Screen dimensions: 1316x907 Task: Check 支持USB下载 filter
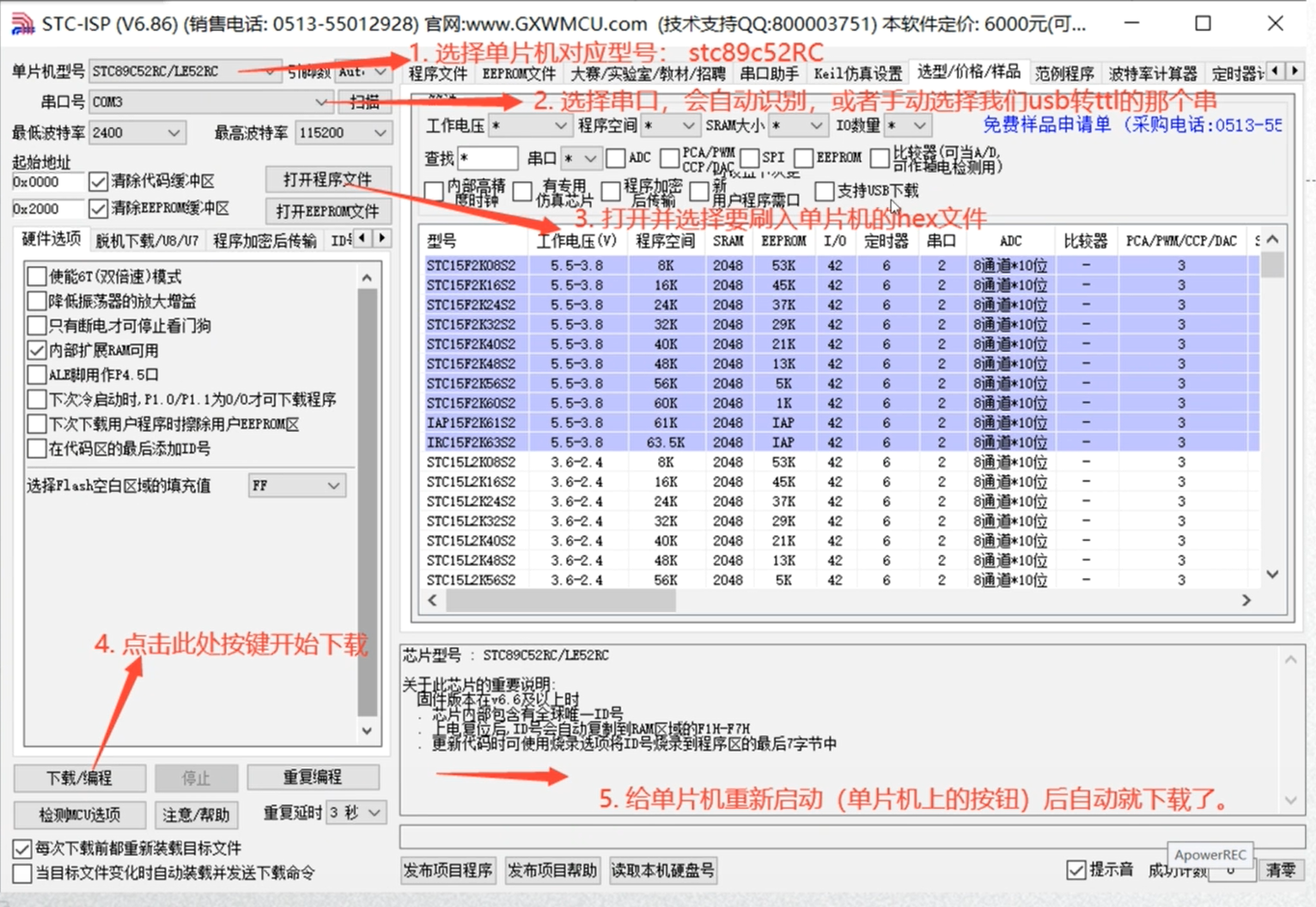click(x=825, y=191)
